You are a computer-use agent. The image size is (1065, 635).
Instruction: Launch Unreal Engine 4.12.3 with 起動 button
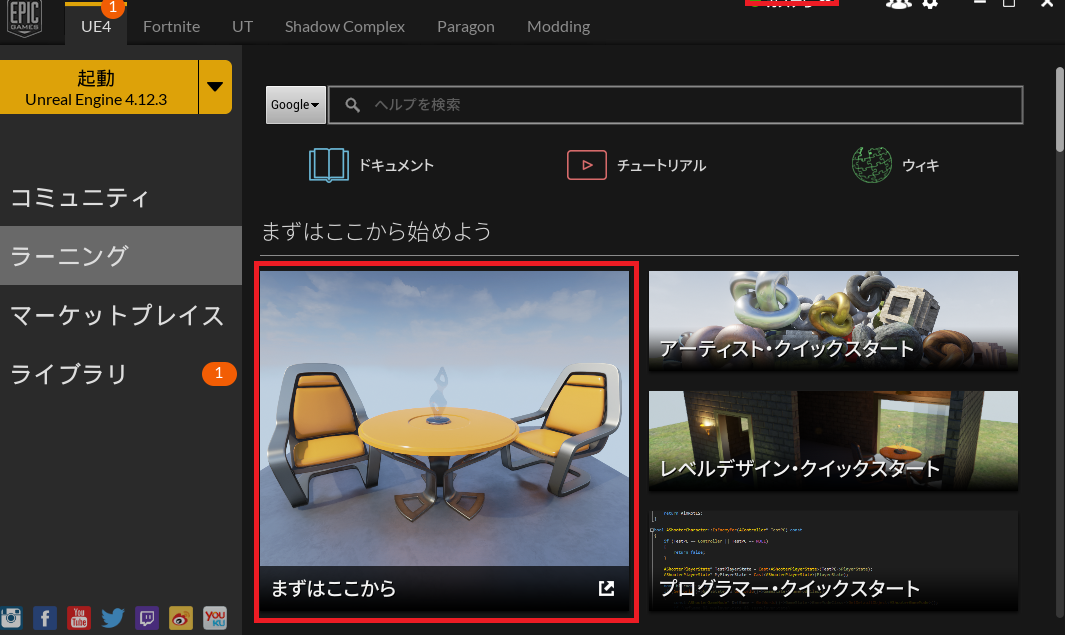pos(99,87)
